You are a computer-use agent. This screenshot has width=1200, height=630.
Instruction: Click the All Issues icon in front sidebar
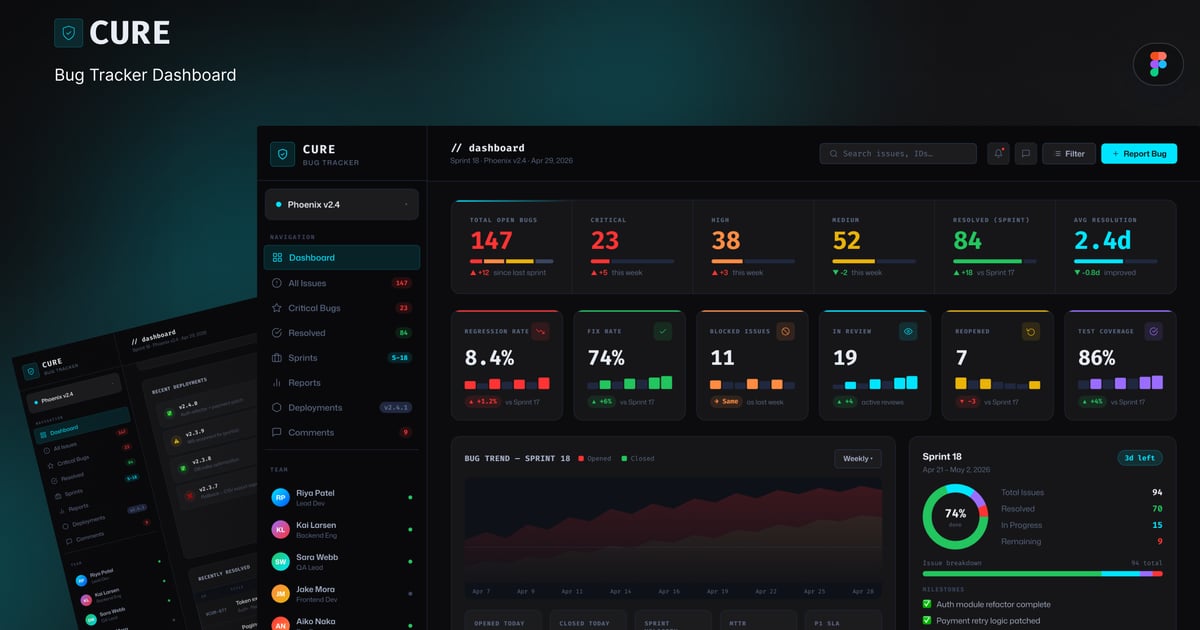click(x=277, y=283)
